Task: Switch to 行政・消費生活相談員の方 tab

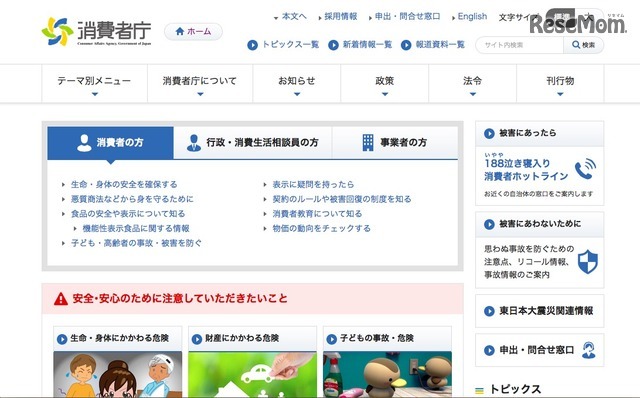Action: point(253,143)
